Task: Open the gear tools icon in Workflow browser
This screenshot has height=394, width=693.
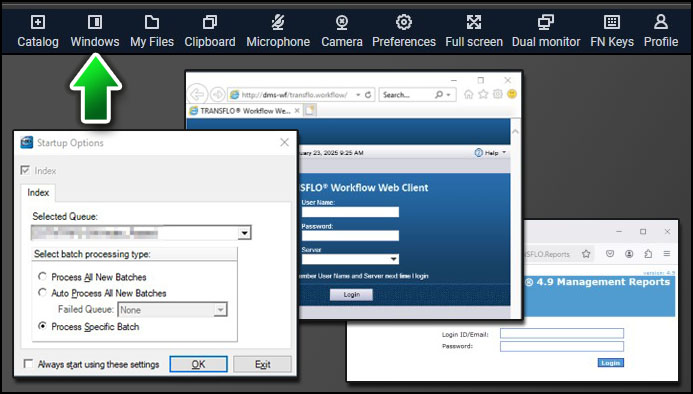Action: pos(498,94)
